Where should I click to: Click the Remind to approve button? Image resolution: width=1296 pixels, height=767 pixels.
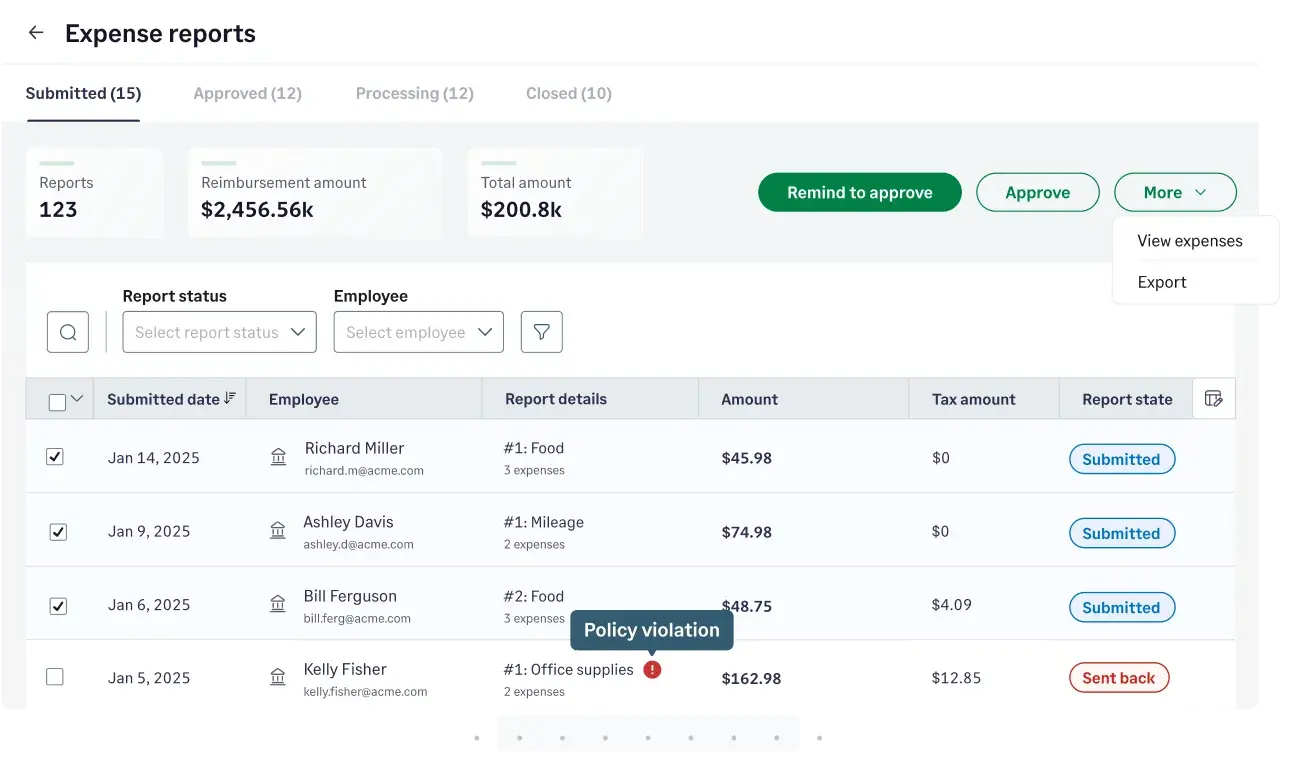[859, 192]
